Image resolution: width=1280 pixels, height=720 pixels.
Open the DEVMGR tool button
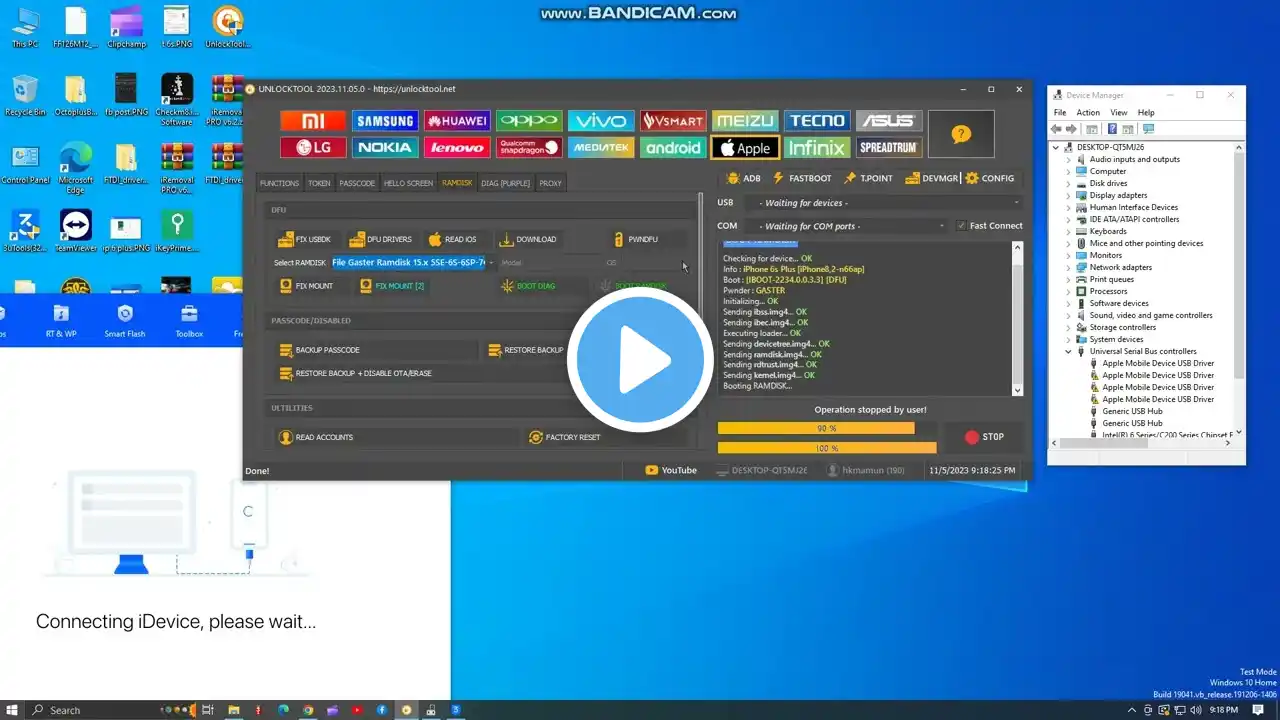[x=931, y=178]
